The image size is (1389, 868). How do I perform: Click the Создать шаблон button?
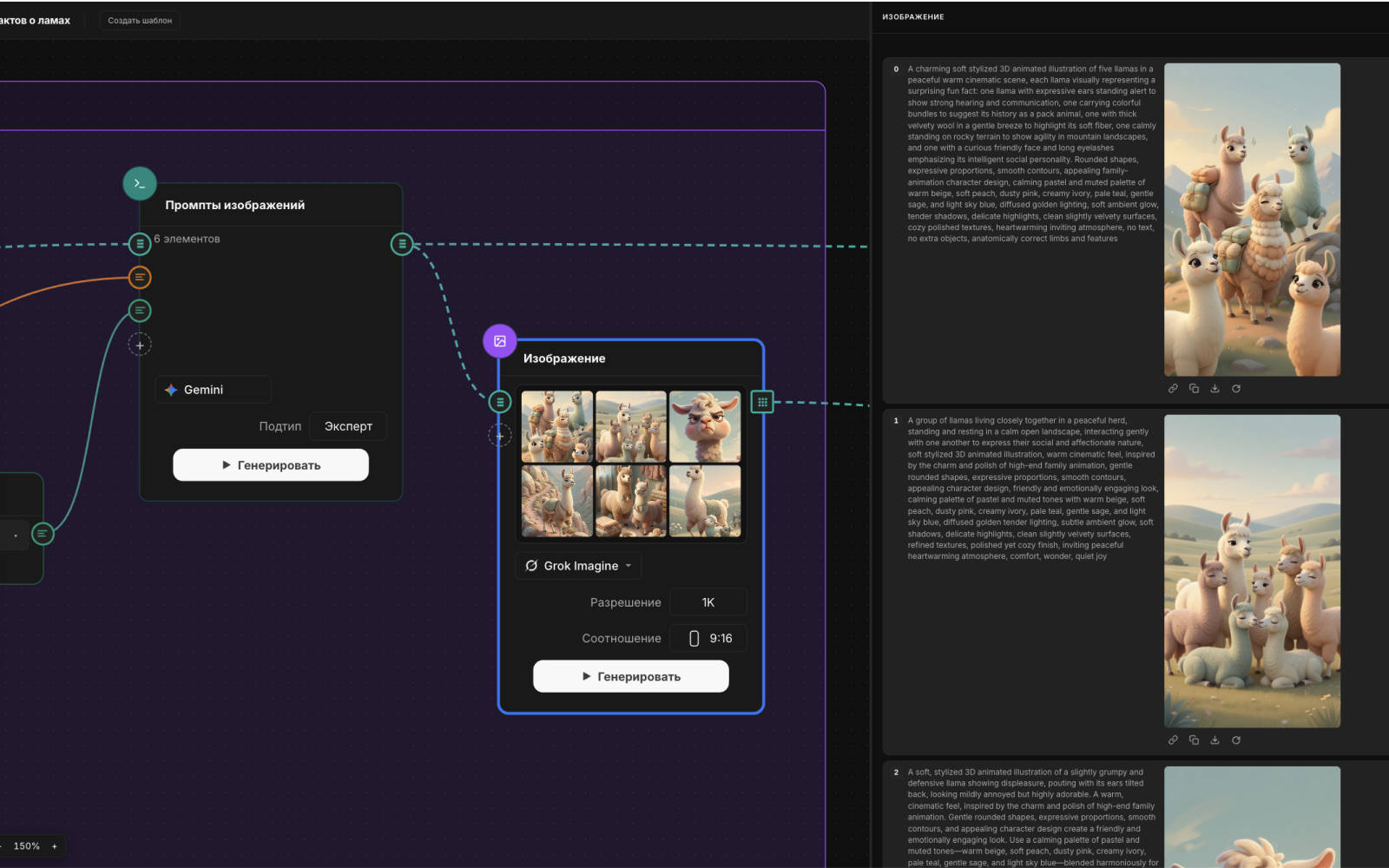140,20
